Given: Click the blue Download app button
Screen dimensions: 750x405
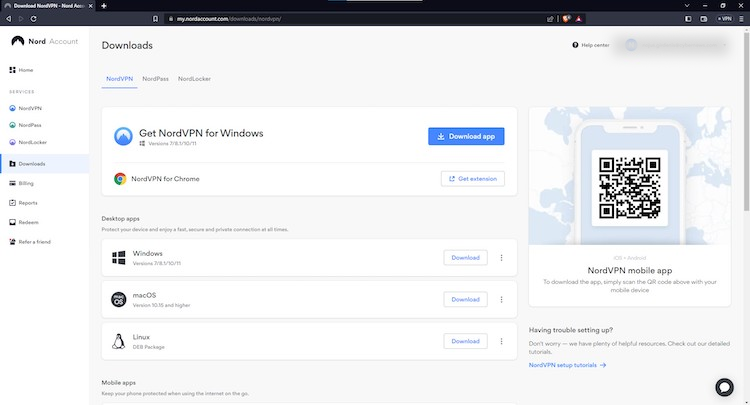Looking at the screenshot, I should click(466, 136).
